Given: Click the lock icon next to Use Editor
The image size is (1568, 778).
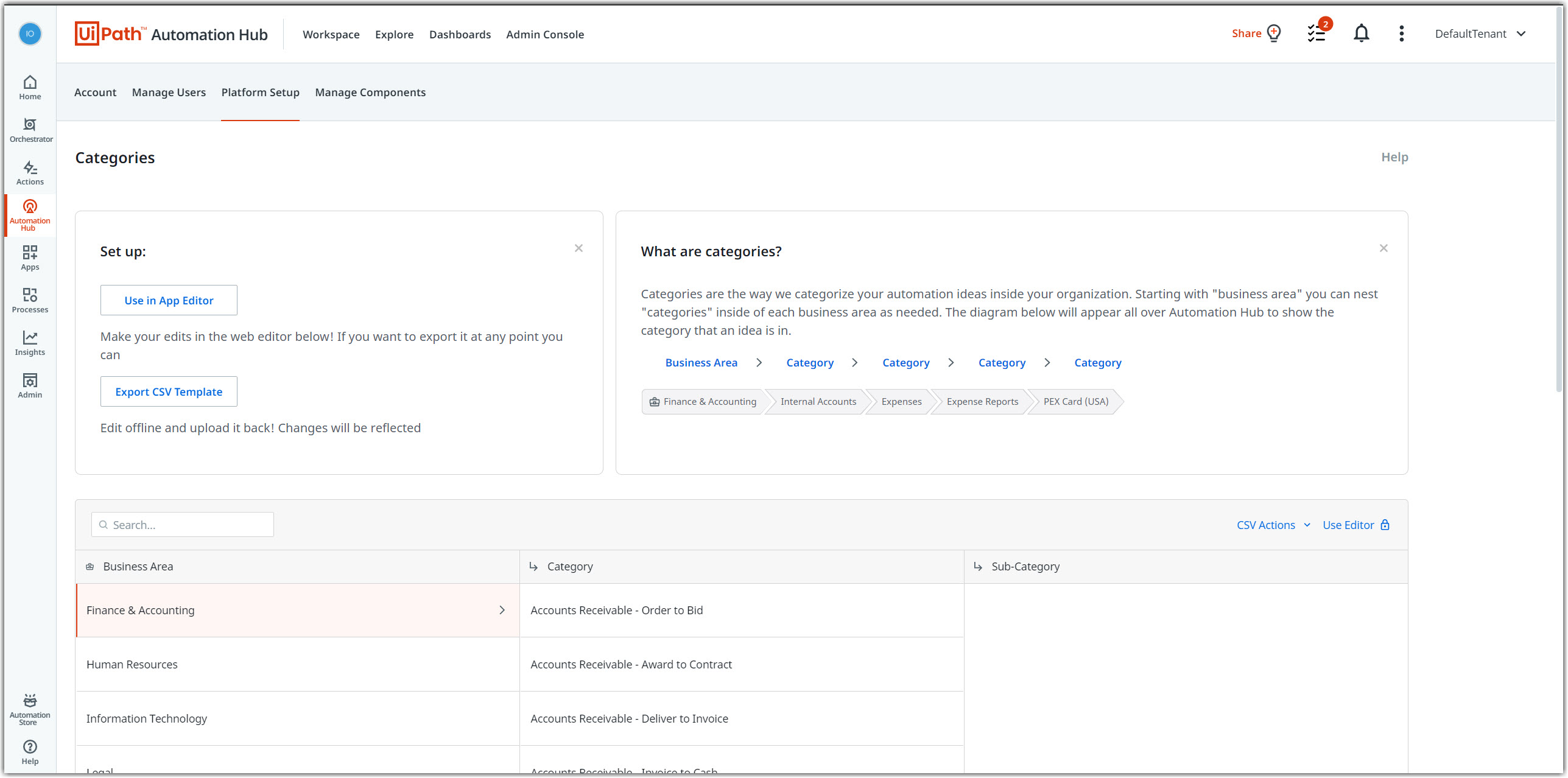Looking at the screenshot, I should tap(1385, 525).
